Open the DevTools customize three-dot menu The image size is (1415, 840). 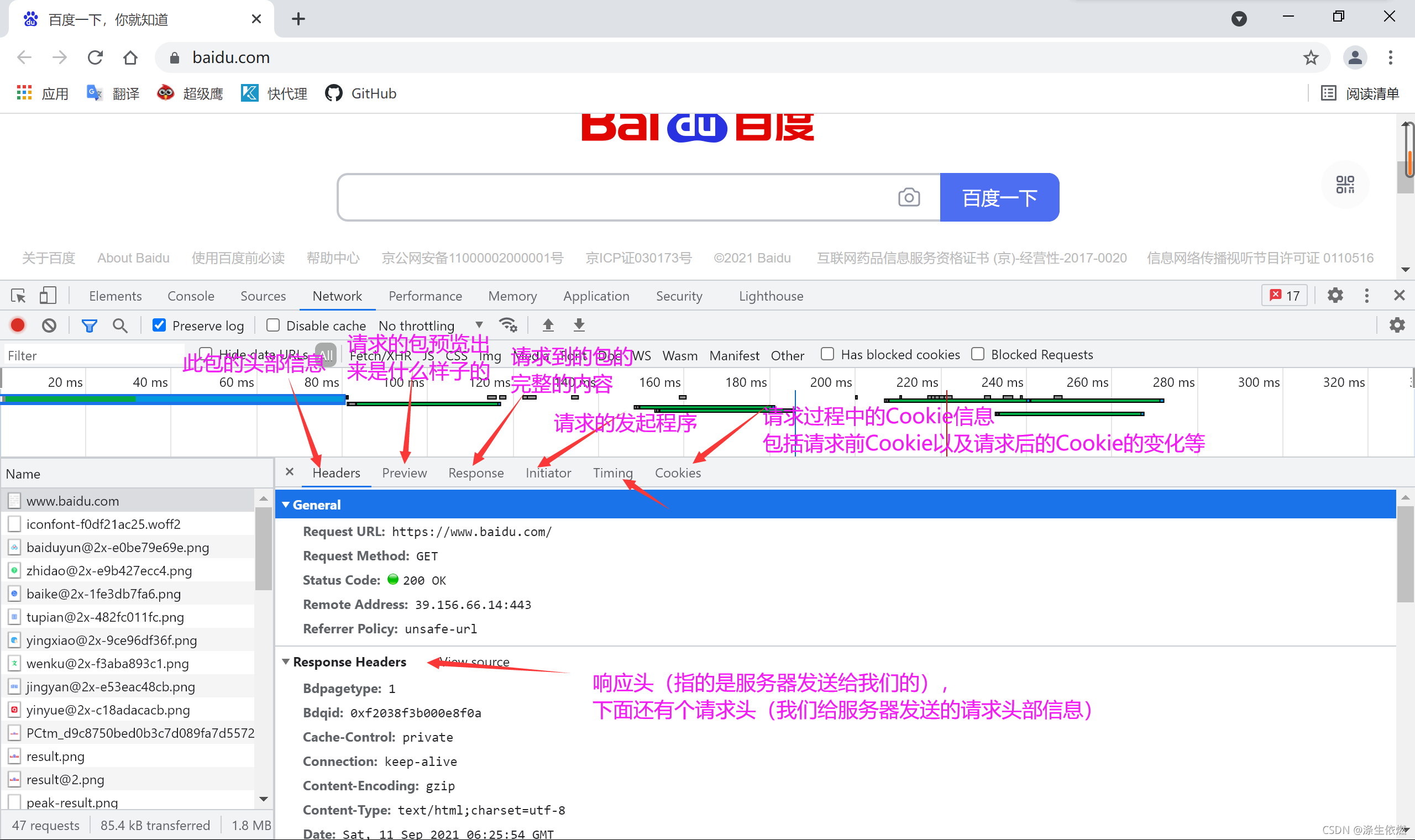1367,296
